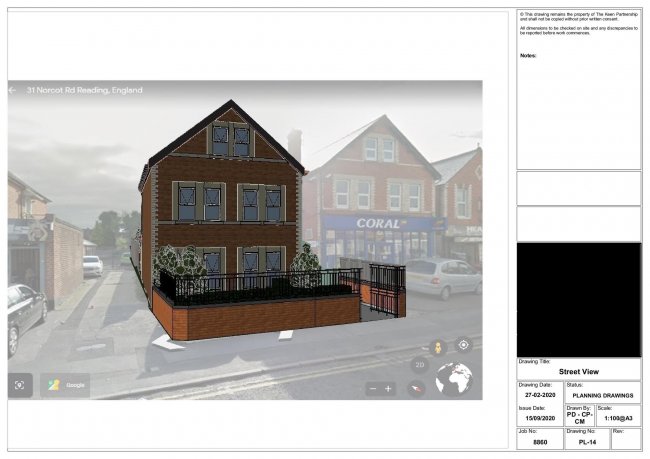Screen dimensions: 650x459
Task: Click the scale 1:100@A3 cell
Action: coord(618,417)
